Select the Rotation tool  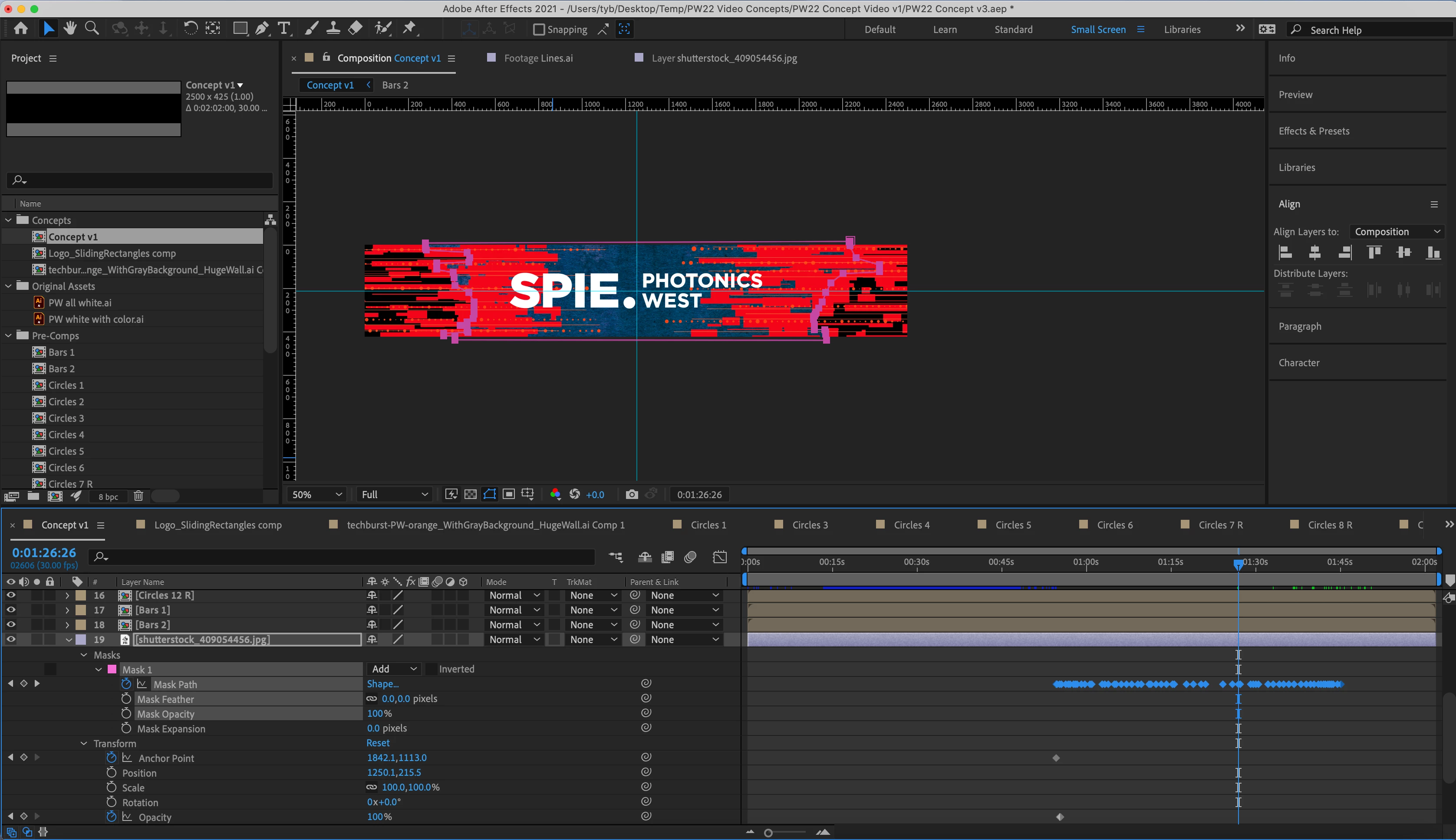[x=191, y=28]
